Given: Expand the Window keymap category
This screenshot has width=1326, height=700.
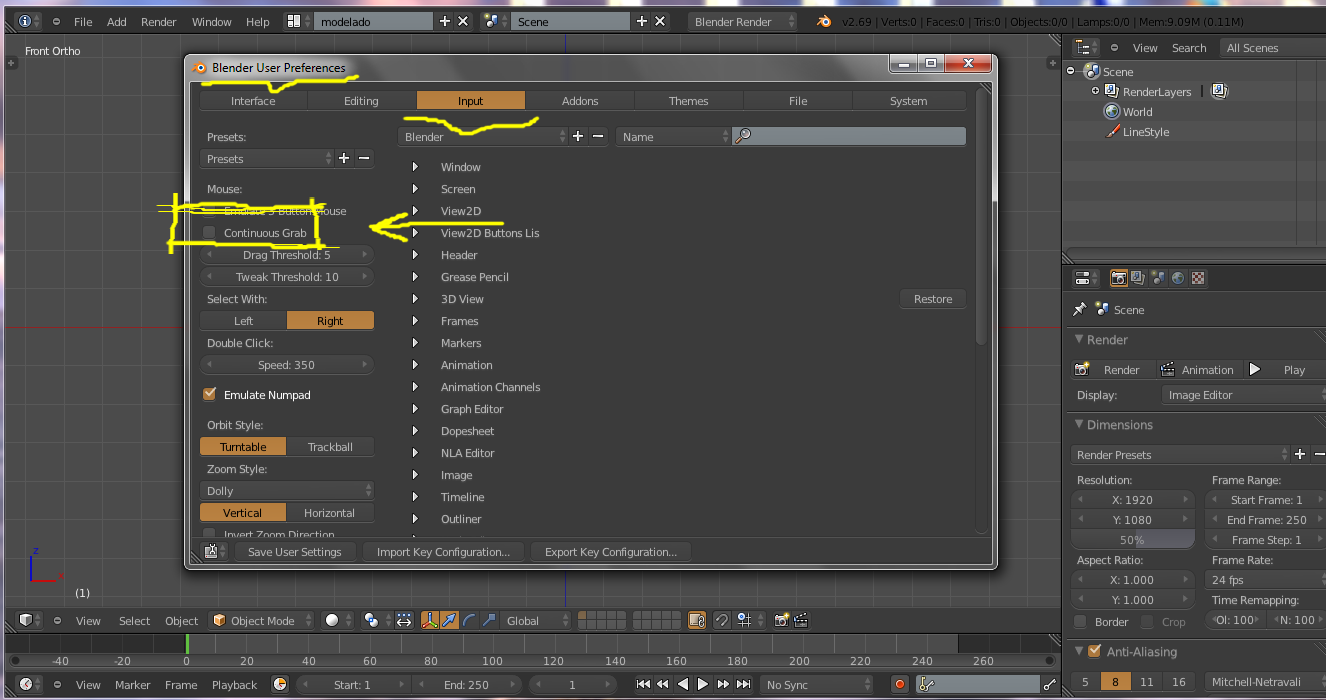Looking at the screenshot, I should (x=415, y=167).
